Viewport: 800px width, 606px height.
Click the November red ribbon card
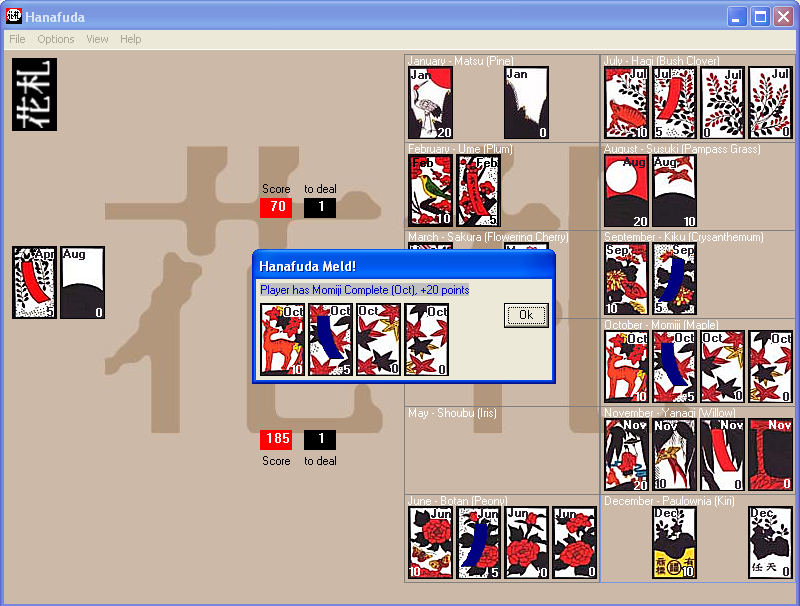(x=722, y=454)
